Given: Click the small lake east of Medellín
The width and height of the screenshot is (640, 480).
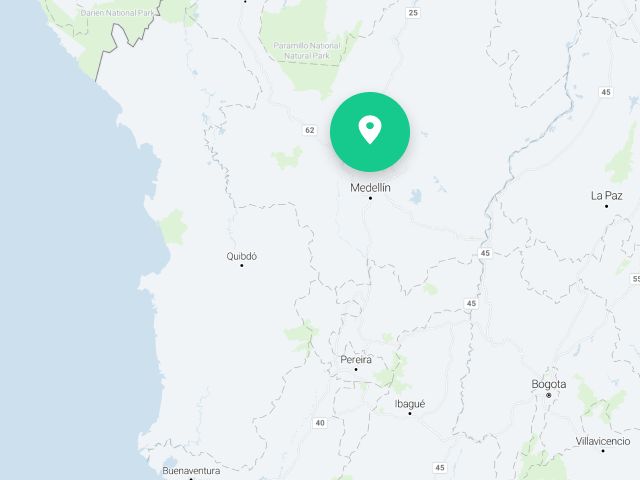Looking at the screenshot, I should coord(416,196).
